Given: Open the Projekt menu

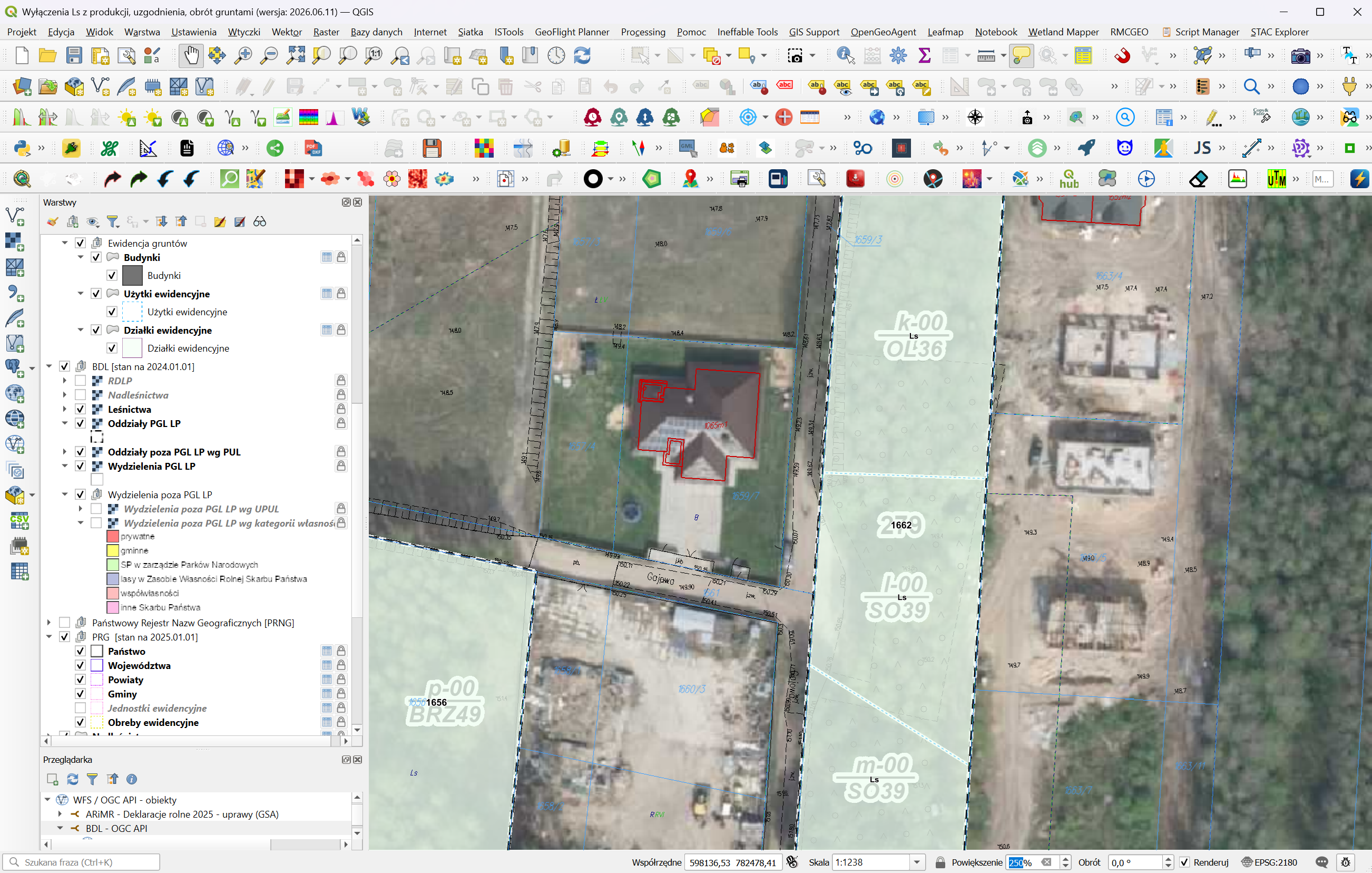Looking at the screenshot, I should tap(22, 32).
